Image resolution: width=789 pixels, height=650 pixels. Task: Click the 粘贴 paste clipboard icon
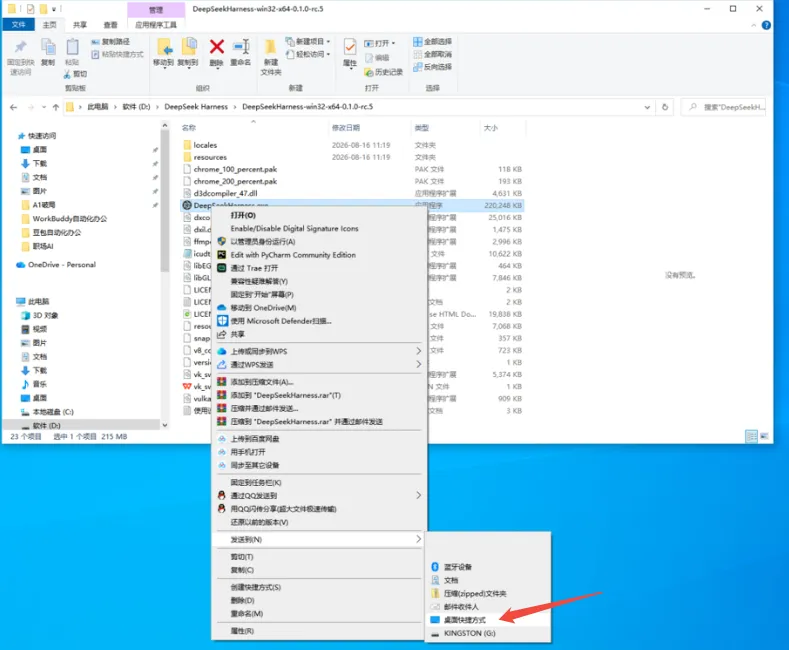[72, 47]
